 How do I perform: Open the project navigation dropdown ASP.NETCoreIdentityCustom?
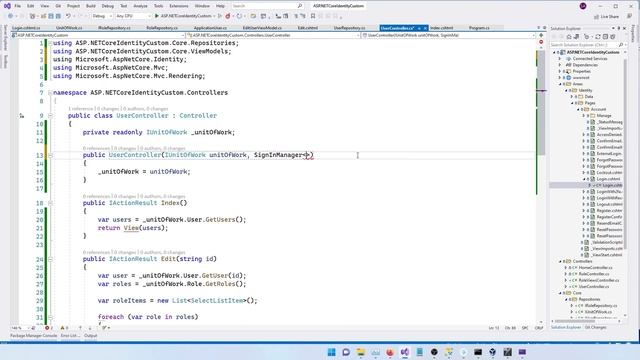pos(98,36)
